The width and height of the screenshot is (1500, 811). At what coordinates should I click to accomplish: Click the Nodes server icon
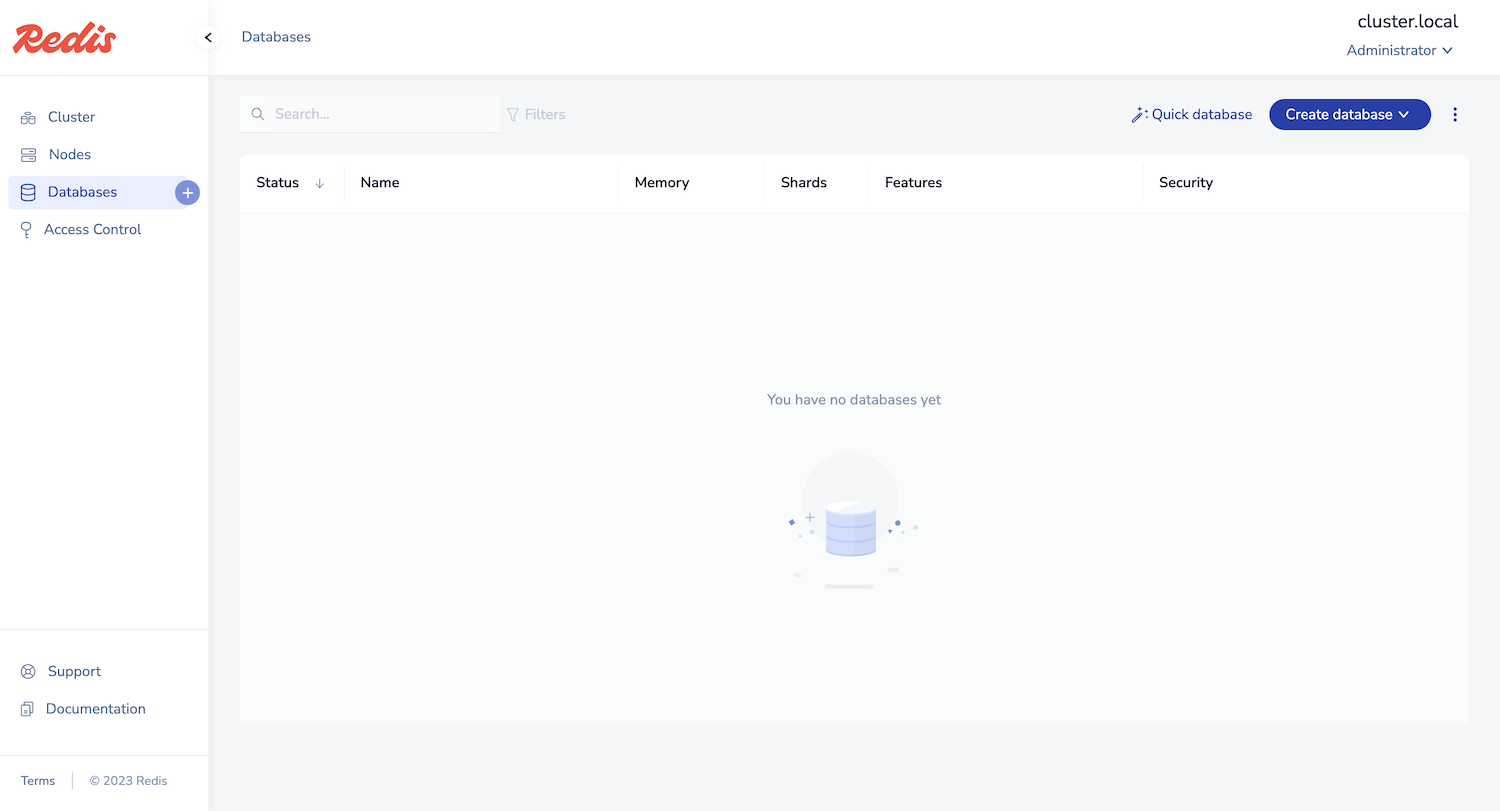tap(28, 155)
